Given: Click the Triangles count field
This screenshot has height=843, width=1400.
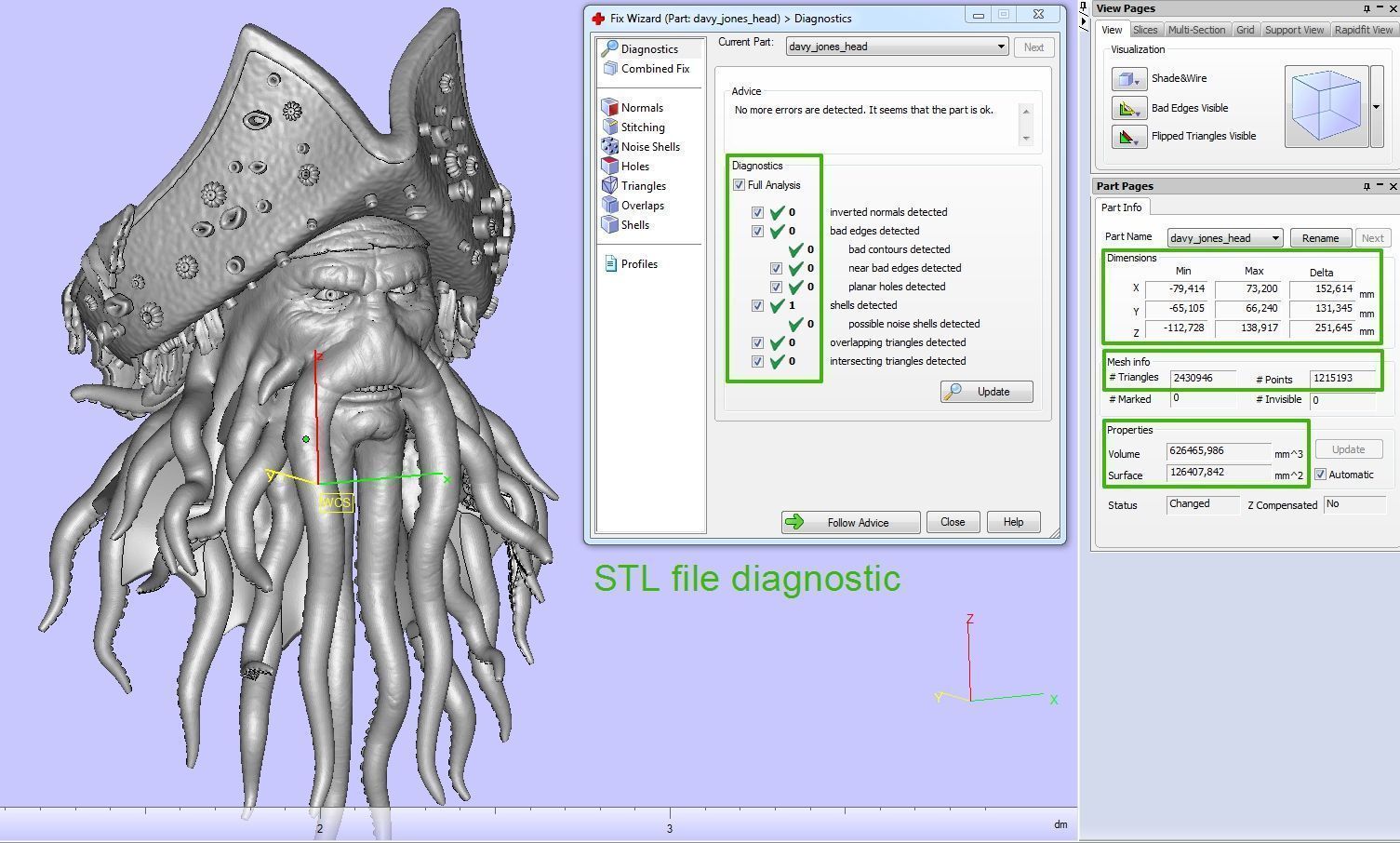Looking at the screenshot, I should pyautogui.click(x=1203, y=378).
